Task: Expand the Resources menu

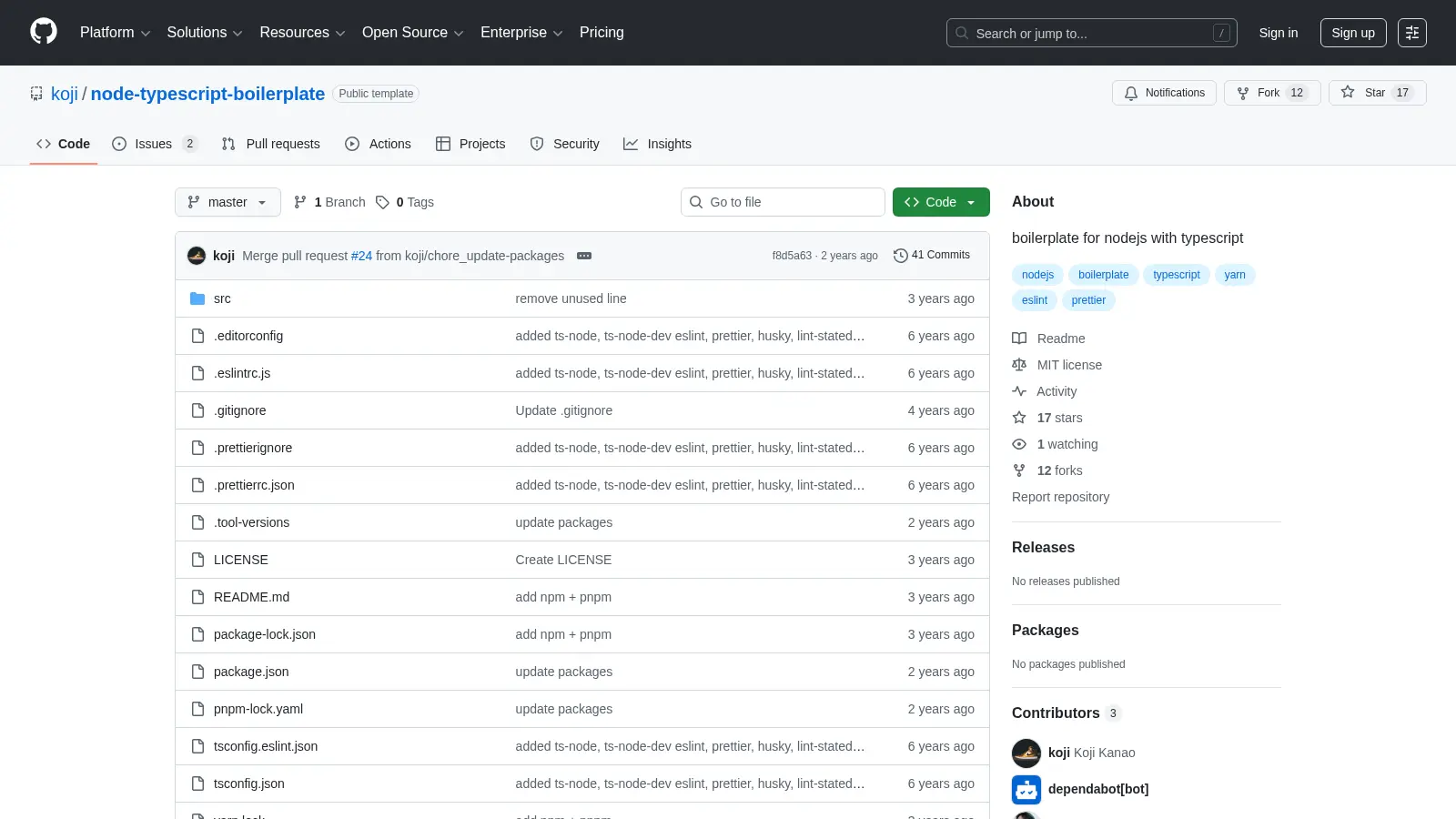Action: point(302,33)
